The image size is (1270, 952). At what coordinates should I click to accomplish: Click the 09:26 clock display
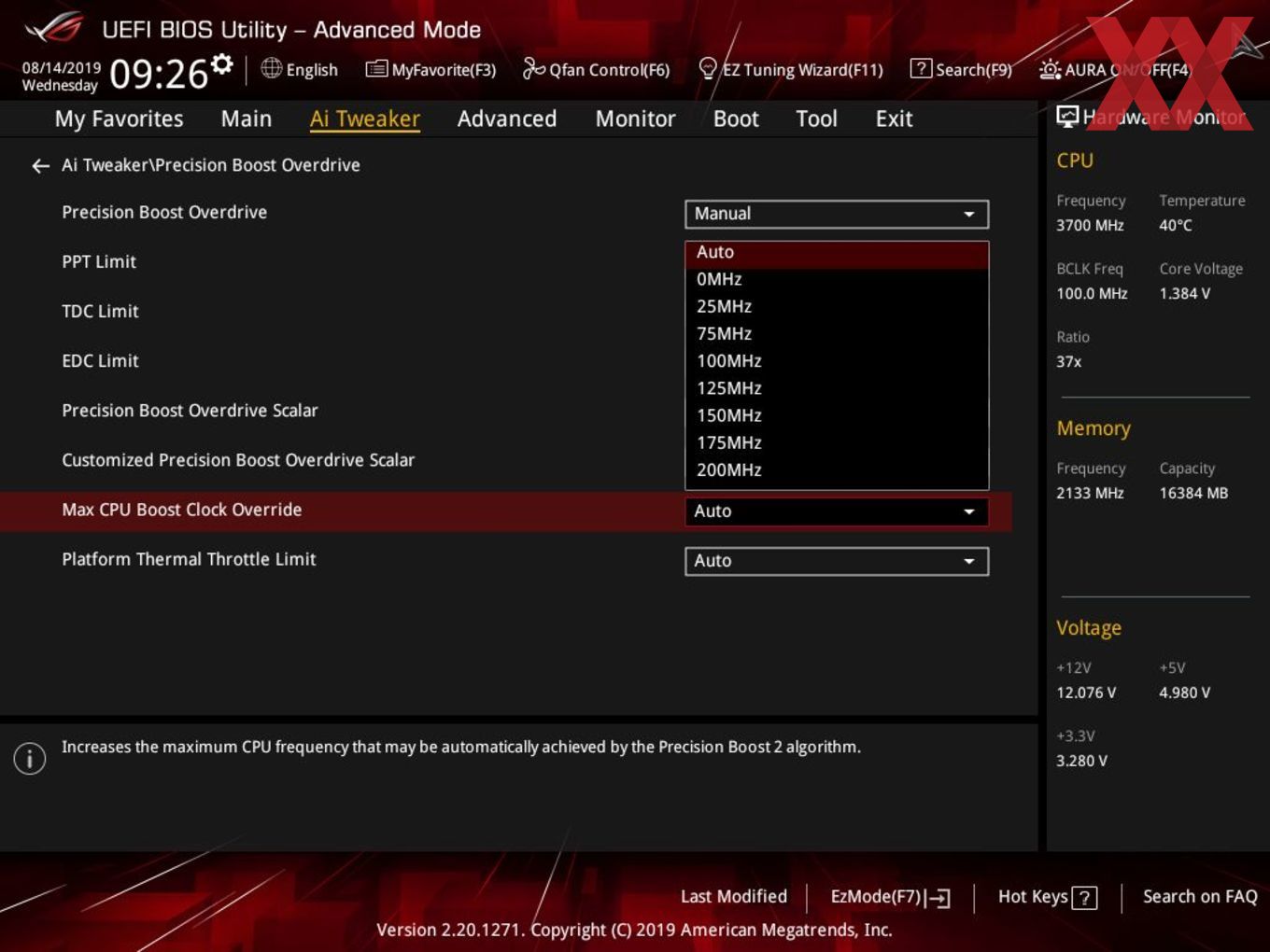158,74
